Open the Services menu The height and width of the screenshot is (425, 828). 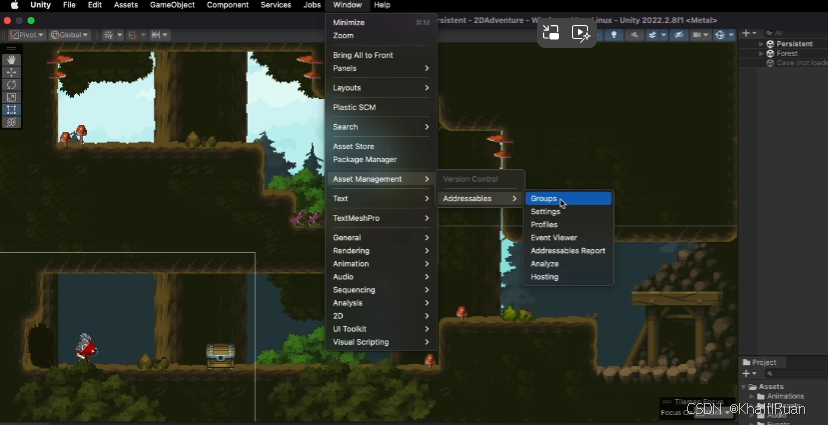tap(276, 5)
